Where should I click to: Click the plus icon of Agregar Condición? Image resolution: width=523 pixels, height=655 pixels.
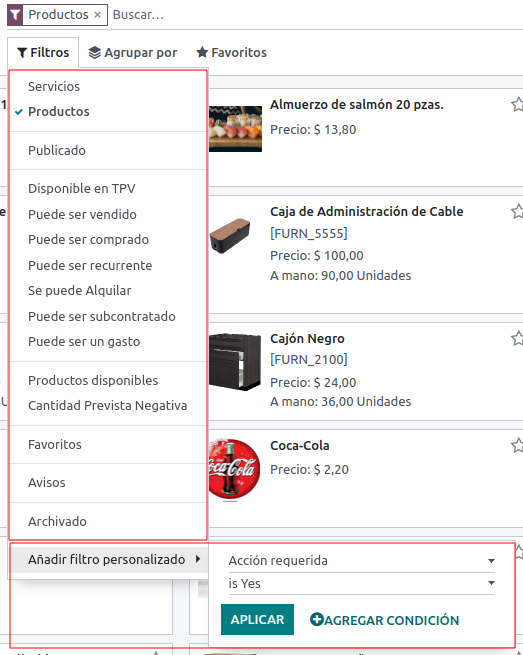317,619
